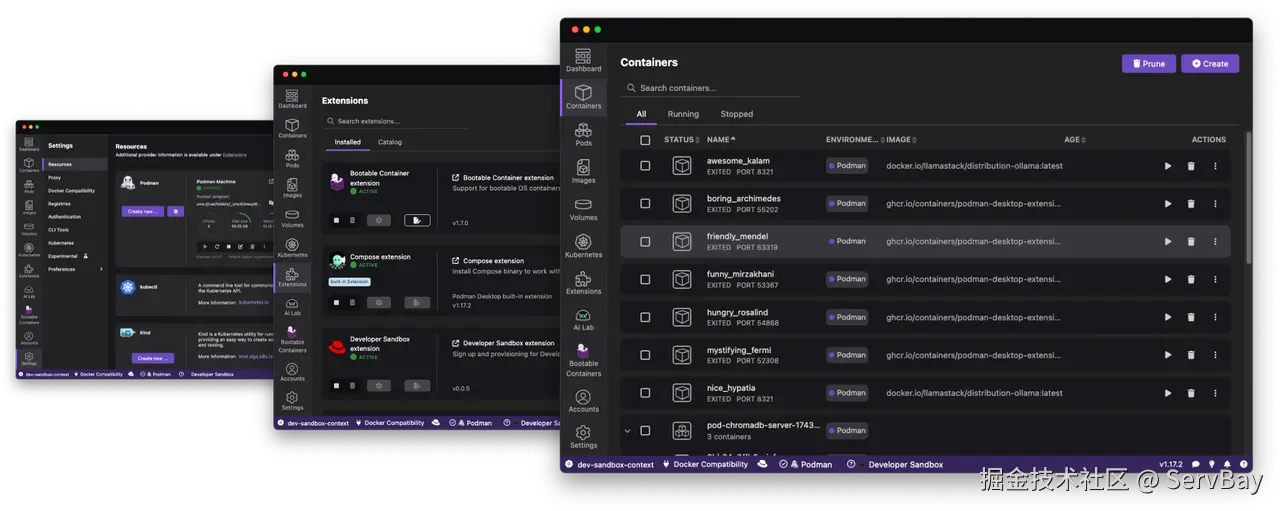Check the awesome_kalam row checkbox
This screenshot has height=511, width=1280.
tap(645, 166)
